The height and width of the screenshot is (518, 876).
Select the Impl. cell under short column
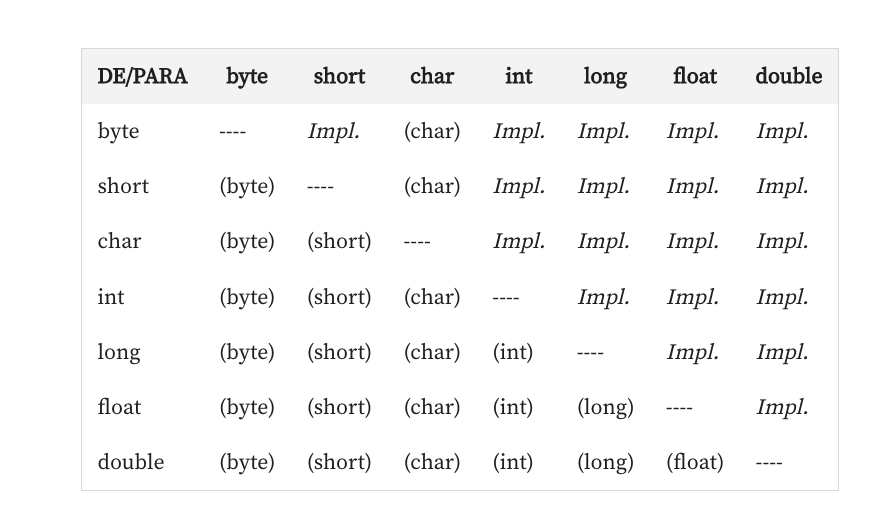coord(333,131)
